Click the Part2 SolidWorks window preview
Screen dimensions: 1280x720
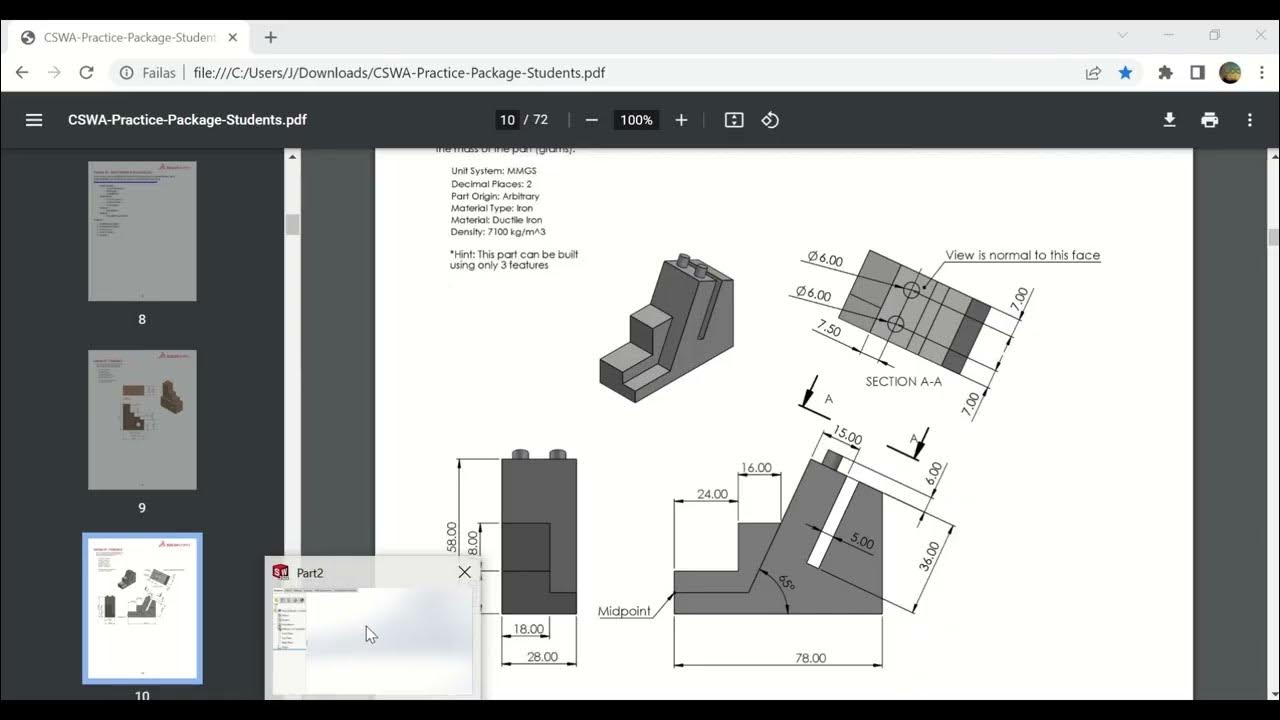click(373, 640)
